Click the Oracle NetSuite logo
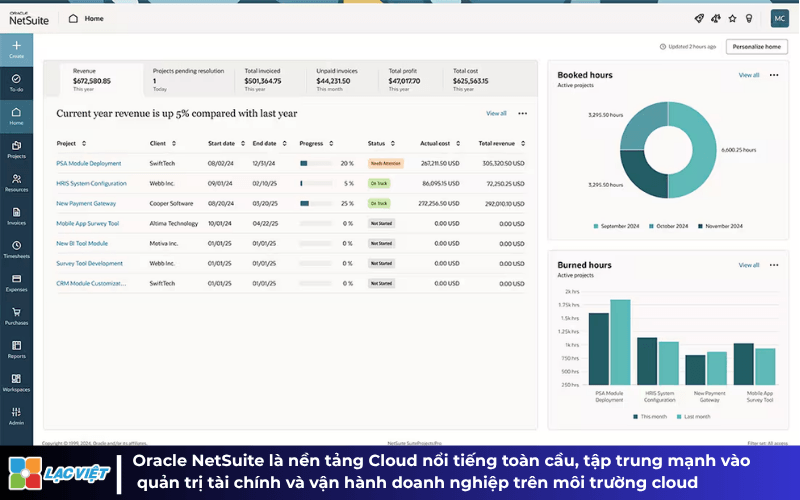 pyautogui.click(x=29, y=18)
